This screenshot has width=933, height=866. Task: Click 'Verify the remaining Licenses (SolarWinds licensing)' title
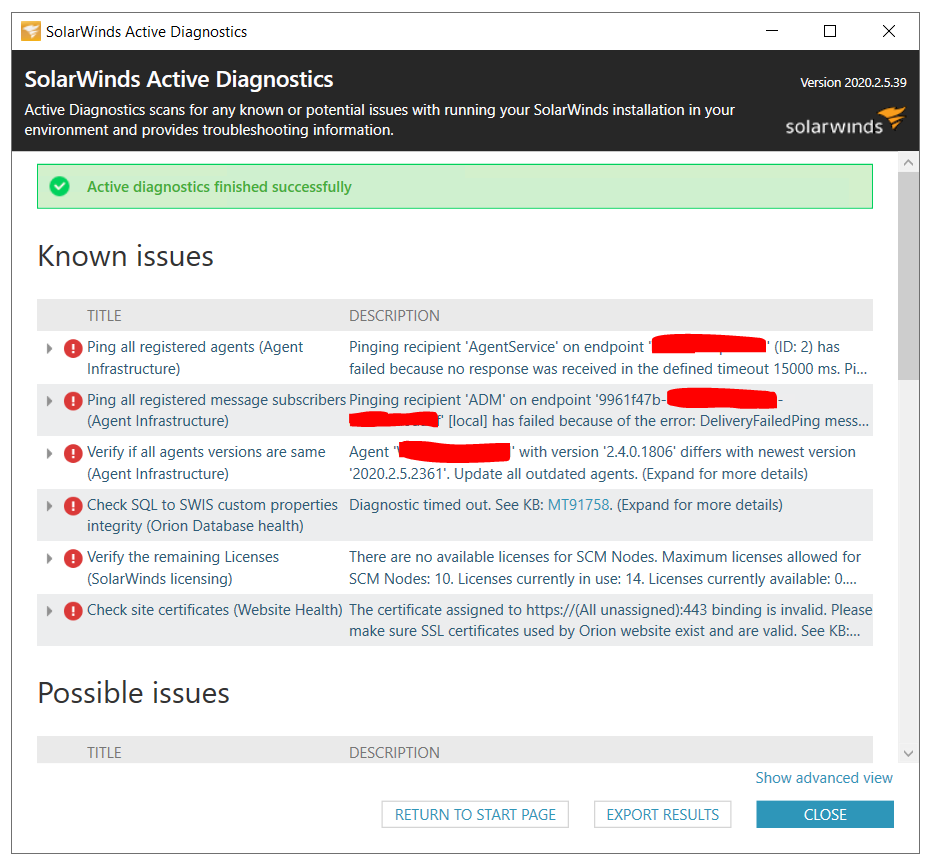(183, 568)
